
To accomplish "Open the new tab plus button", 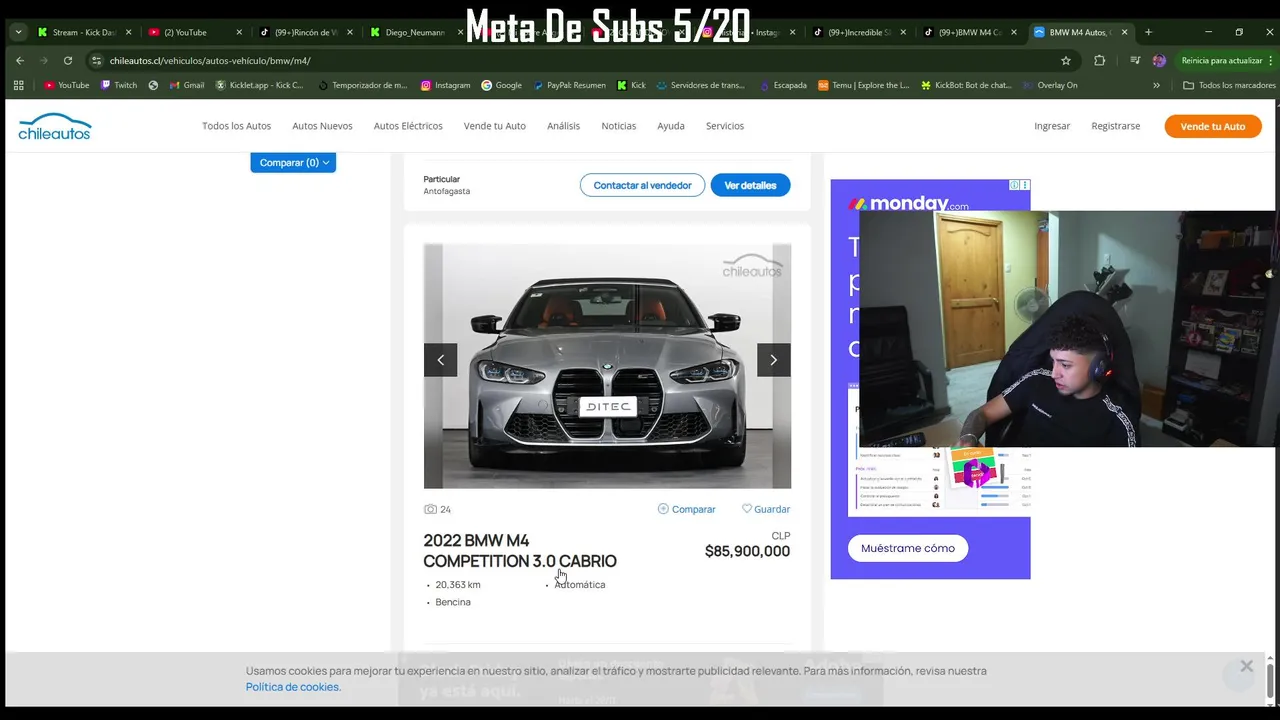I will point(1148,32).
